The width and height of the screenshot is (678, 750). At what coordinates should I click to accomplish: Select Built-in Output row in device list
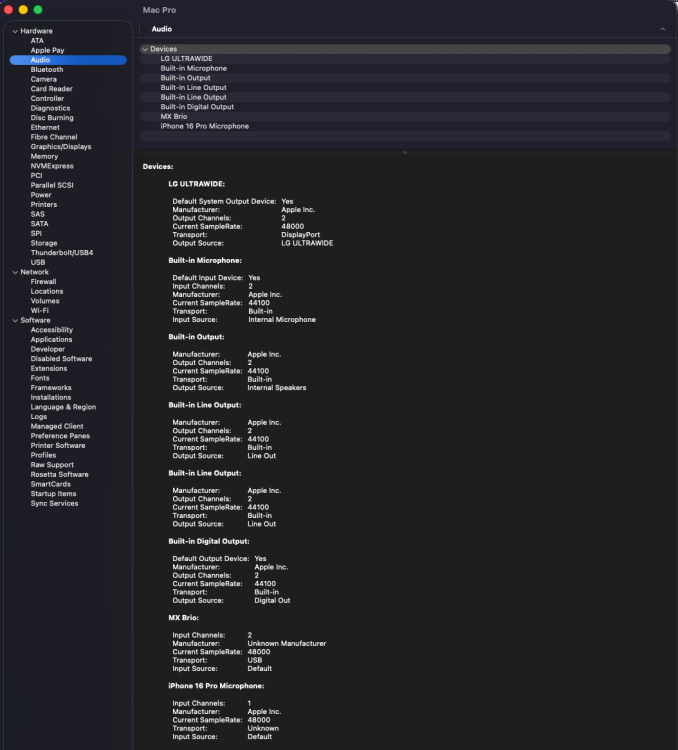point(405,78)
